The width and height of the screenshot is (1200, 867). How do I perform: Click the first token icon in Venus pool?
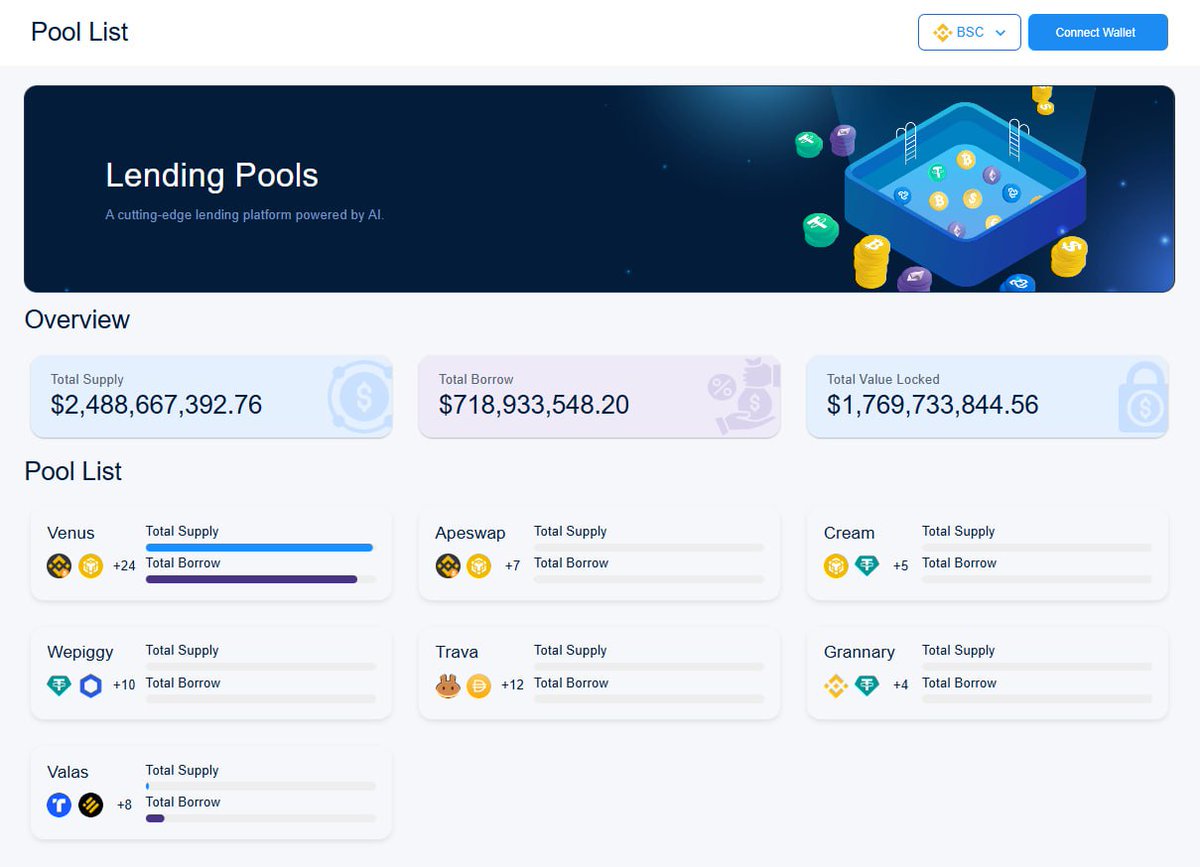[59, 566]
